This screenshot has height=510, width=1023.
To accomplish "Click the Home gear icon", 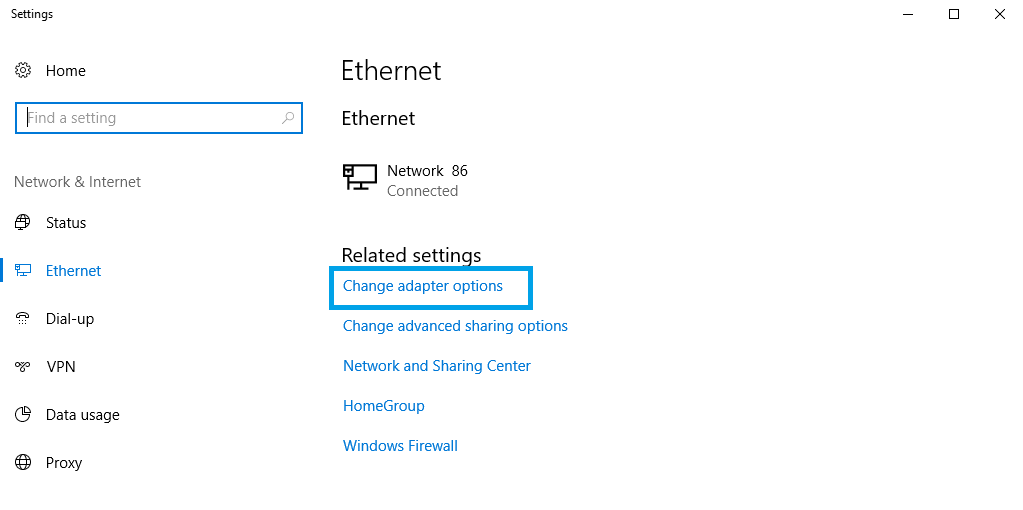I will (23, 71).
